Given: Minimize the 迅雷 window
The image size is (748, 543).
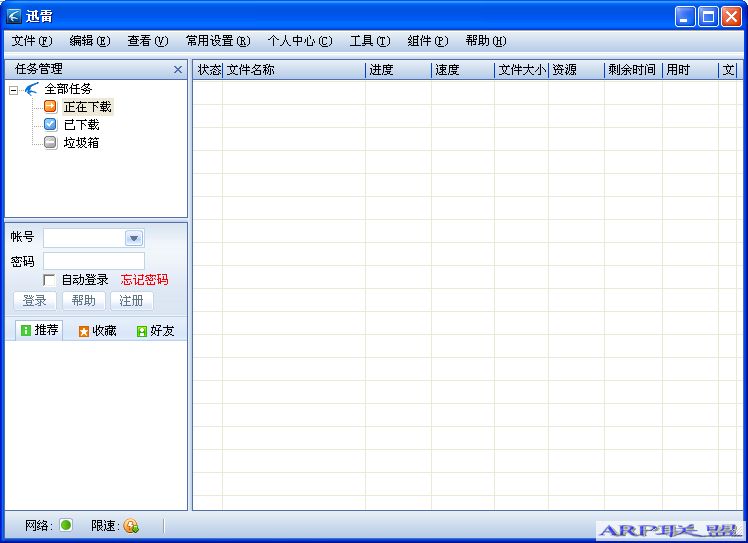Looking at the screenshot, I should click(685, 17).
